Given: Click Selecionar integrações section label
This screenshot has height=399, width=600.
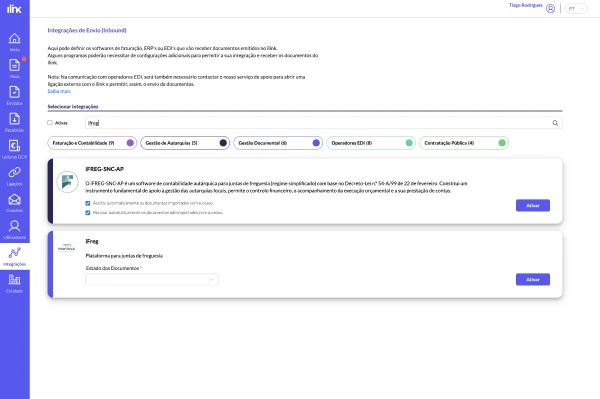Looking at the screenshot, I should point(73,106).
